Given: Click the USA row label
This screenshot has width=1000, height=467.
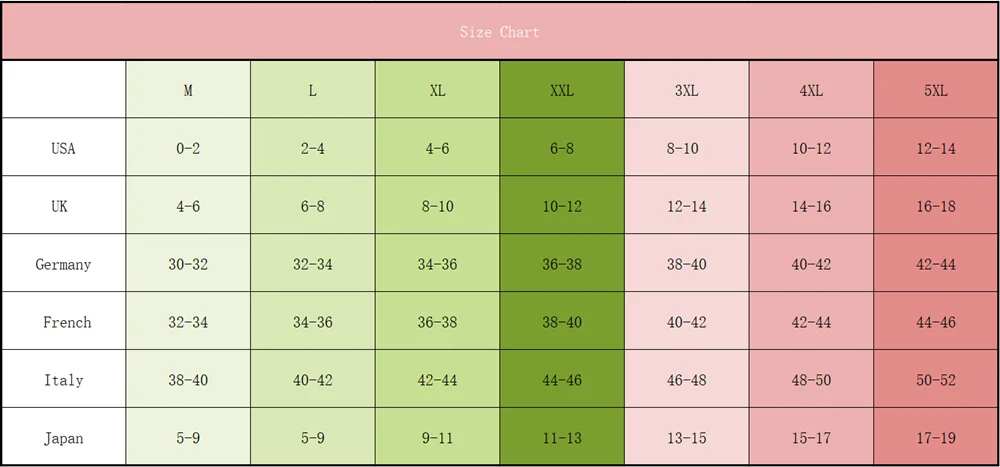Looking at the screenshot, I should (64, 148).
